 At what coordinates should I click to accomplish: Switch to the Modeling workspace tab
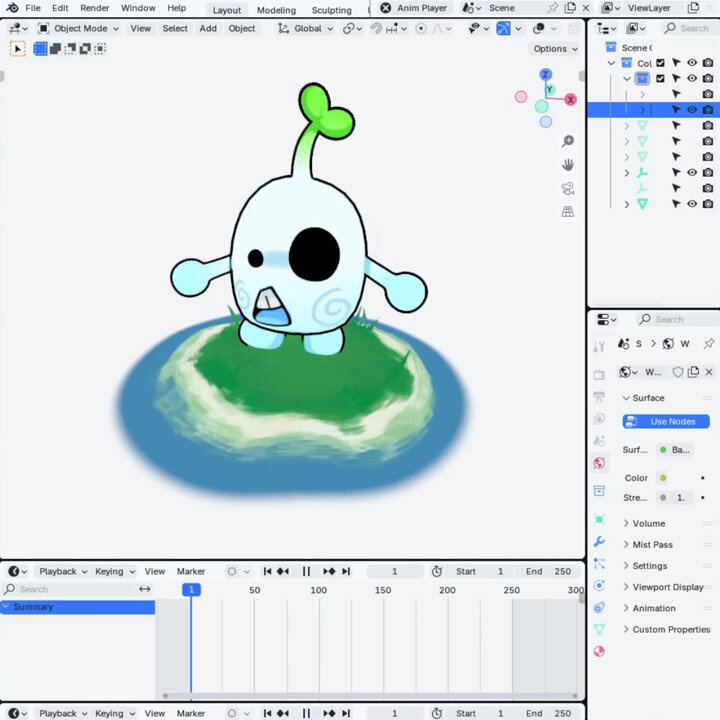(276, 10)
